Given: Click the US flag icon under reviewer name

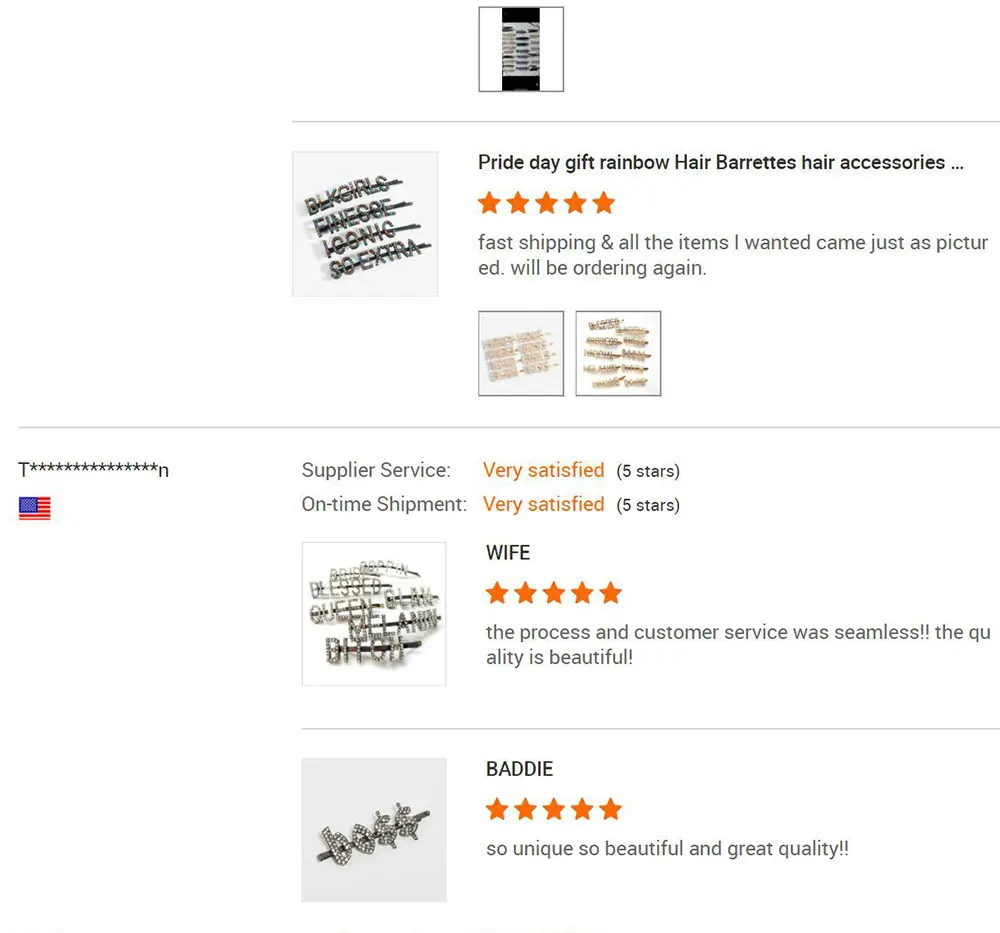Looking at the screenshot, I should click(x=34, y=508).
